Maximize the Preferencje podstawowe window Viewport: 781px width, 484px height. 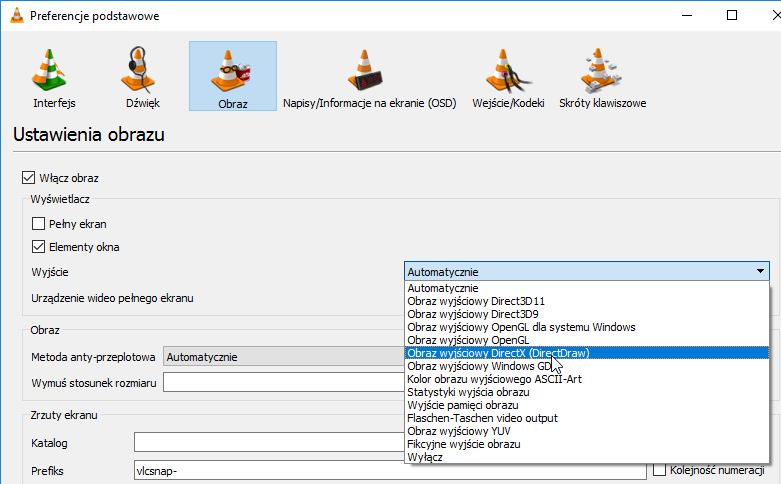(x=732, y=15)
